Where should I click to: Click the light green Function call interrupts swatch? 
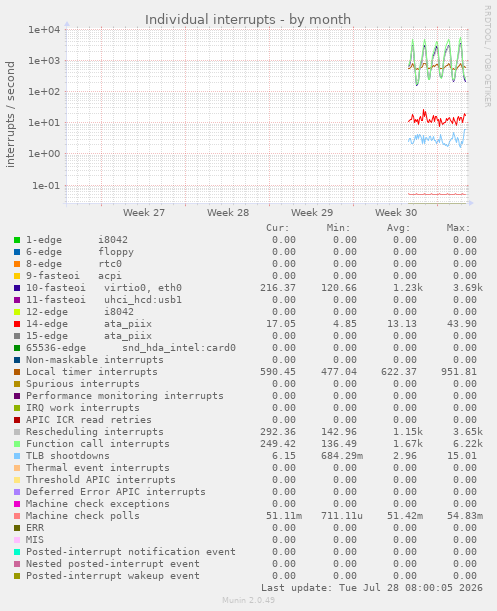click(17, 444)
